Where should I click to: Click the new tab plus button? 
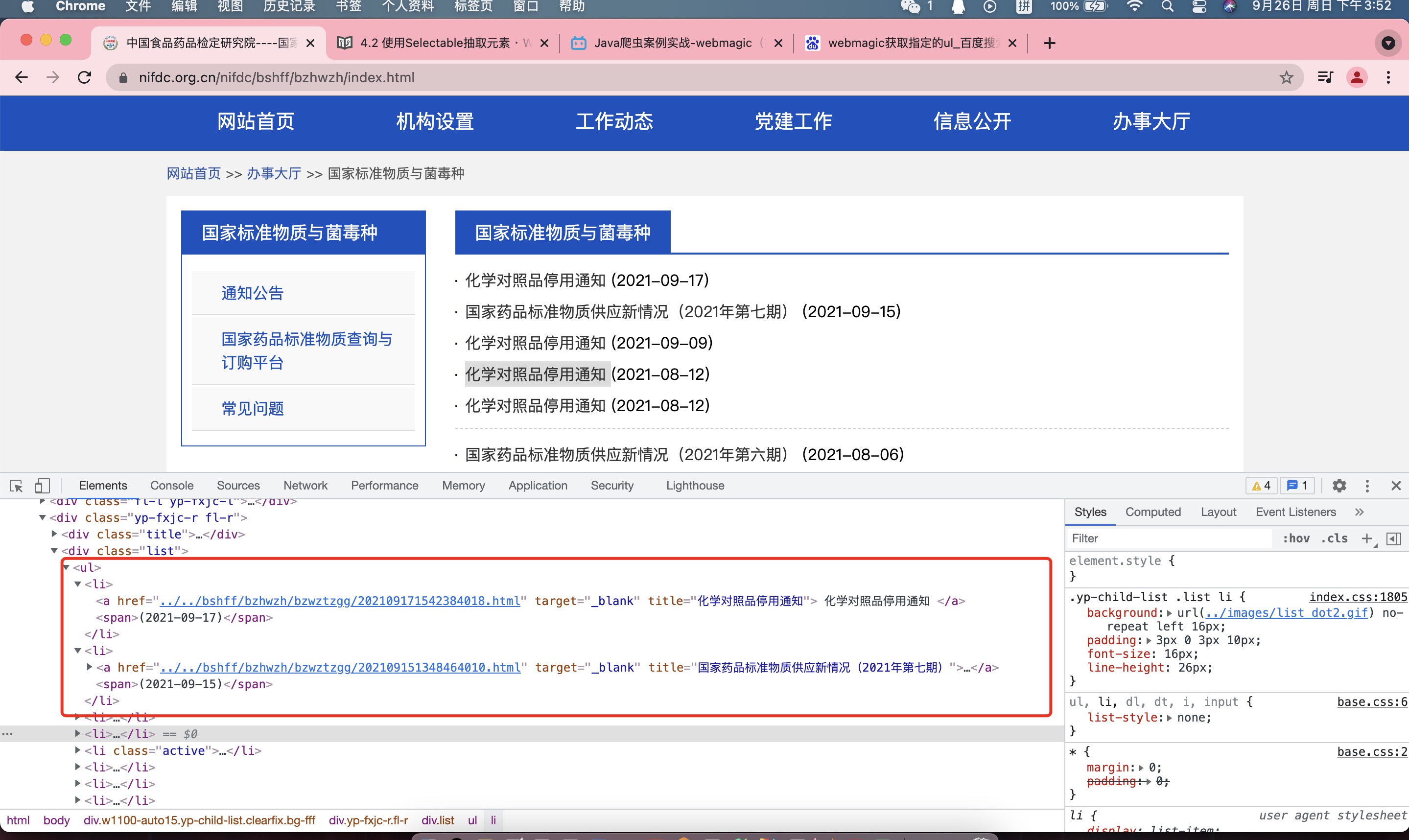click(1049, 43)
